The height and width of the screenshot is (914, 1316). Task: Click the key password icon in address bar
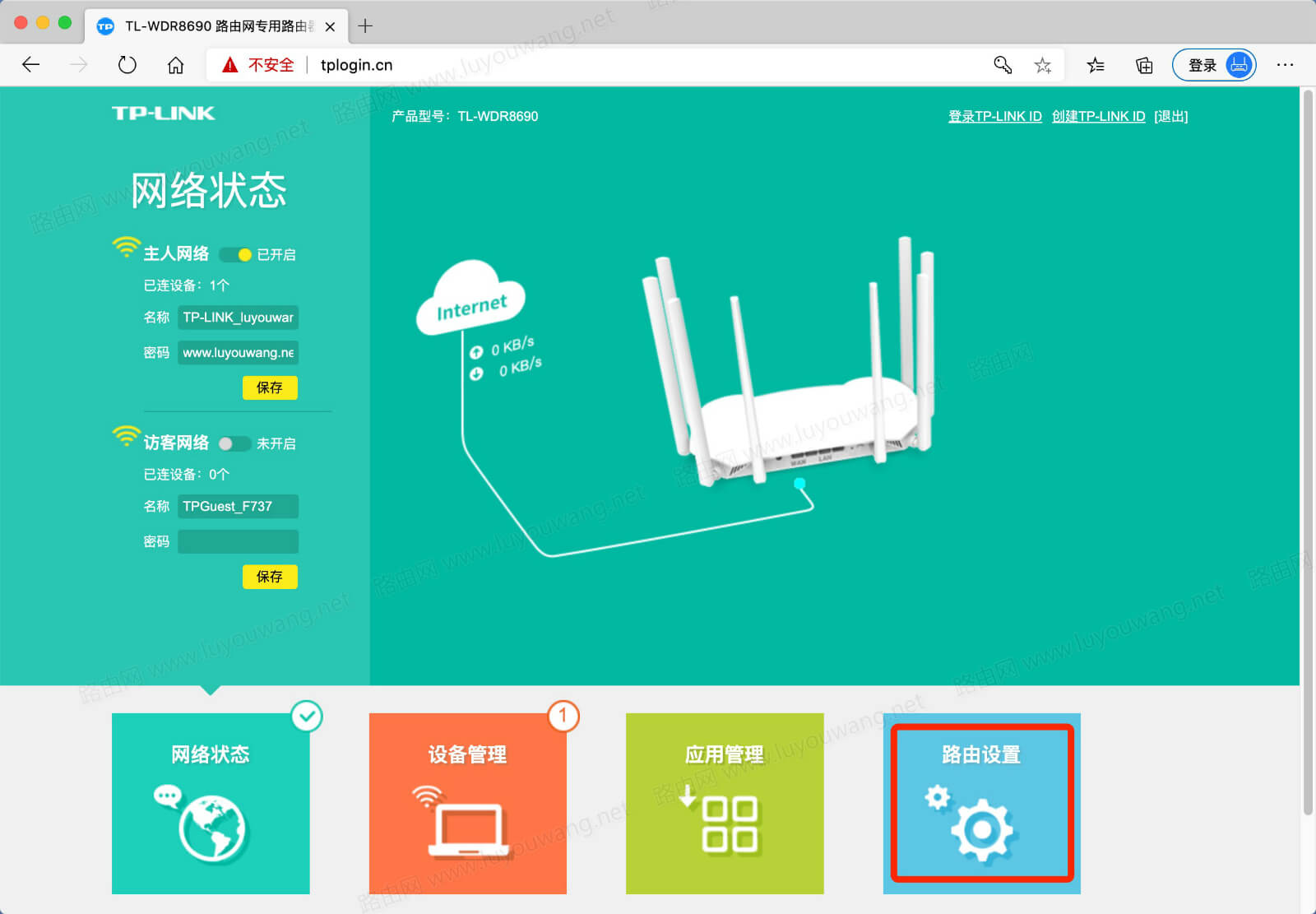(x=1002, y=65)
